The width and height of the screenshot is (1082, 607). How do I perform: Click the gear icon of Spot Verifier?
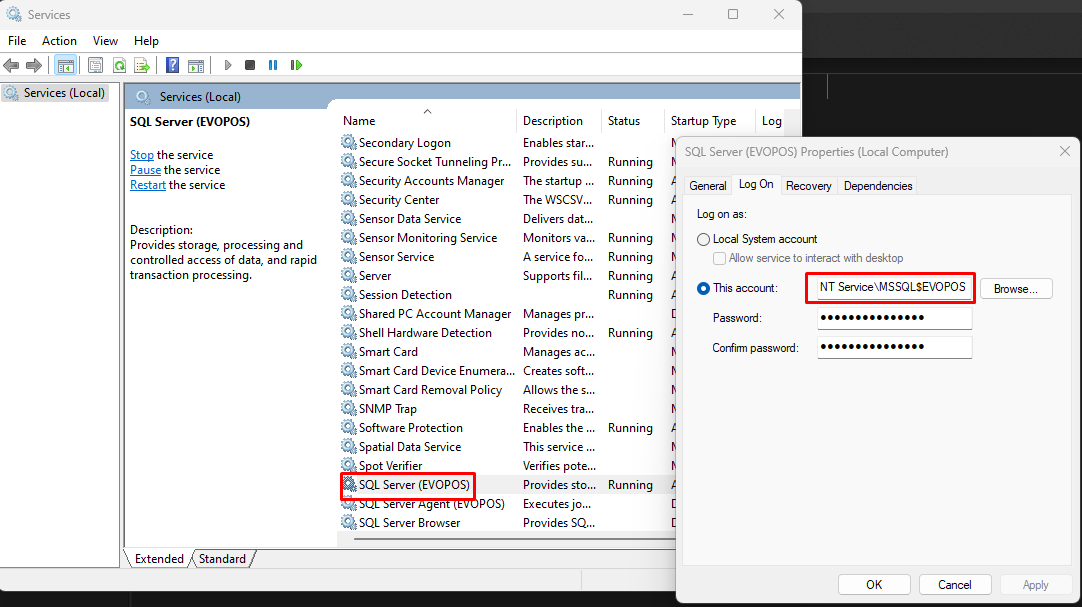349,466
